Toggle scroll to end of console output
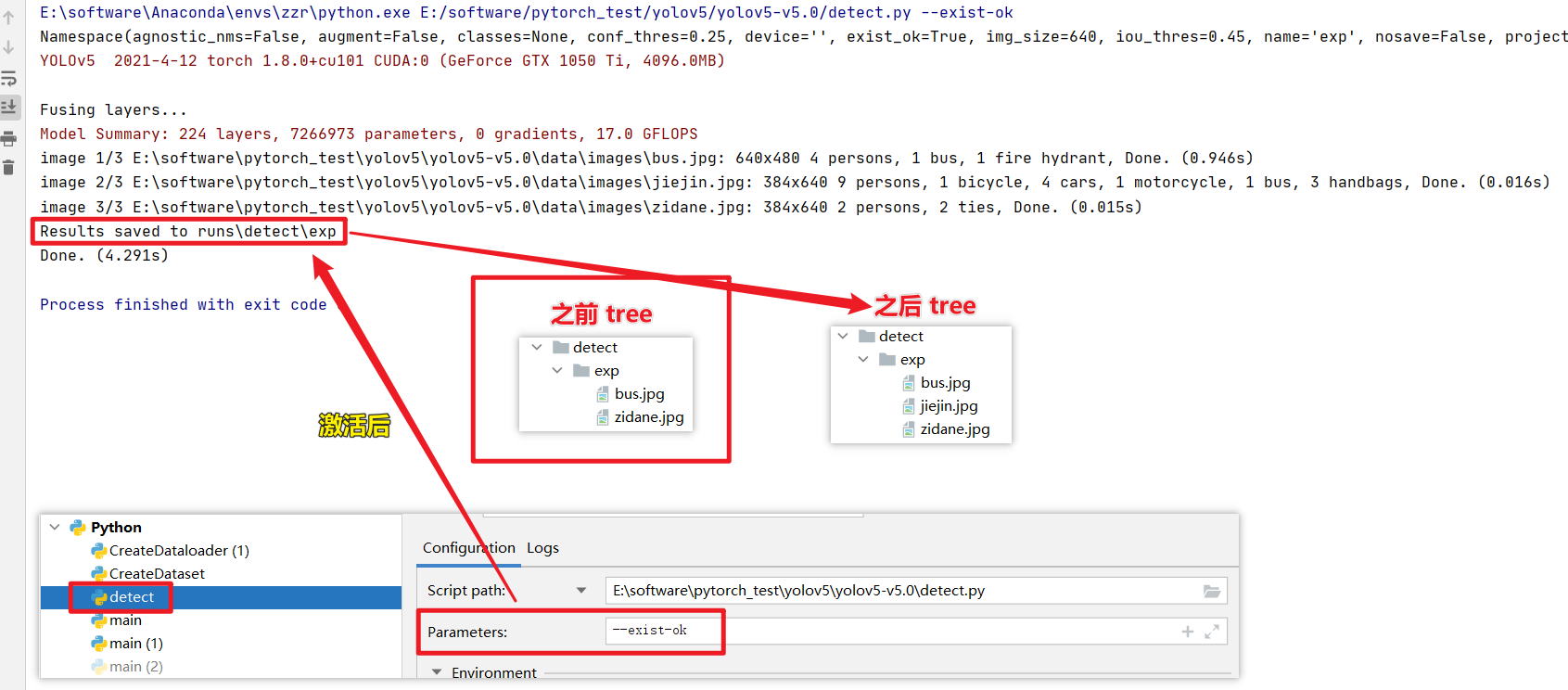This screenshot has width=1568, height=690. click(x=9, y=108)
